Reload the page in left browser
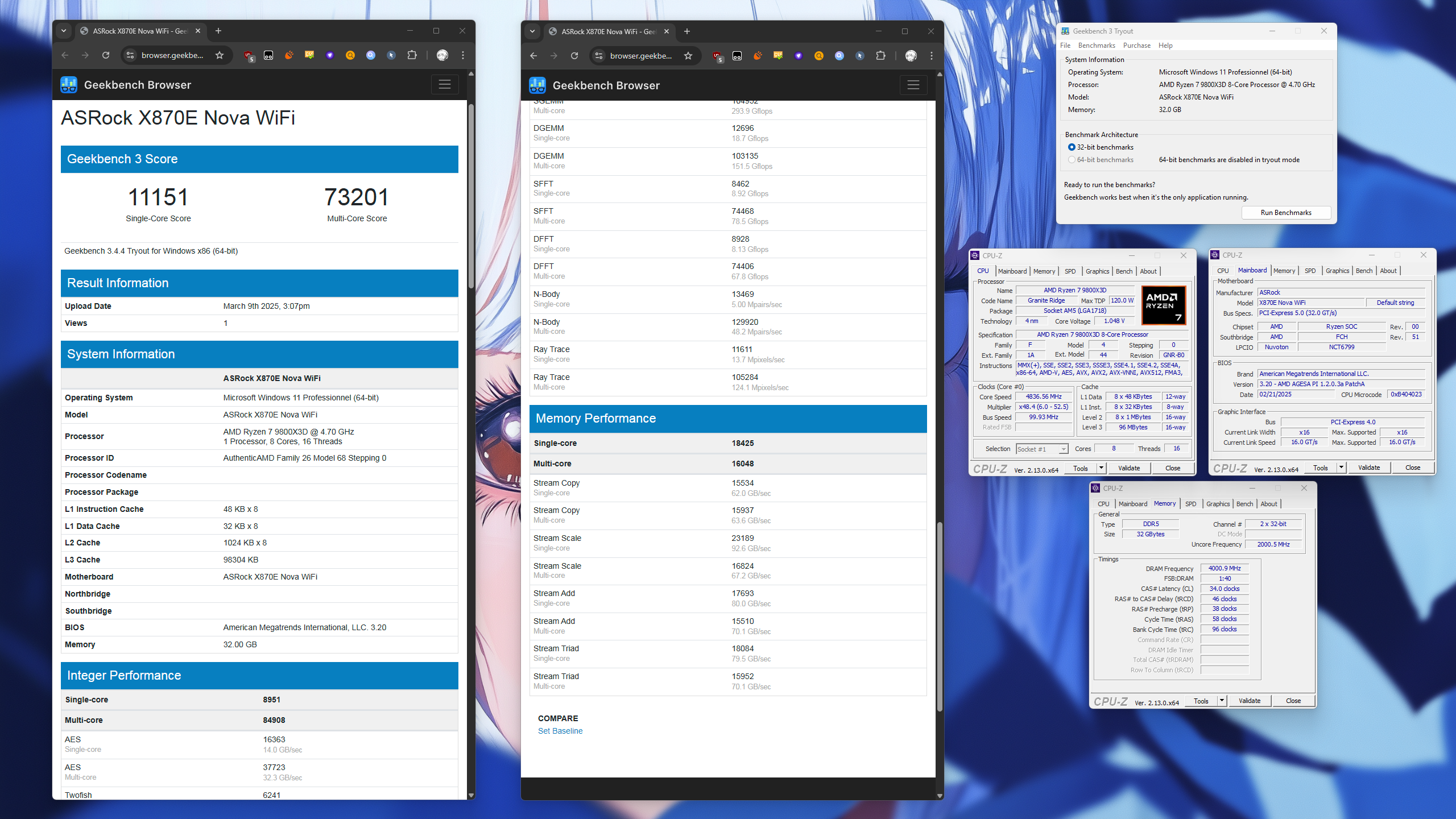The width and height of the screenshot is (1456, 819). (106, 55)
